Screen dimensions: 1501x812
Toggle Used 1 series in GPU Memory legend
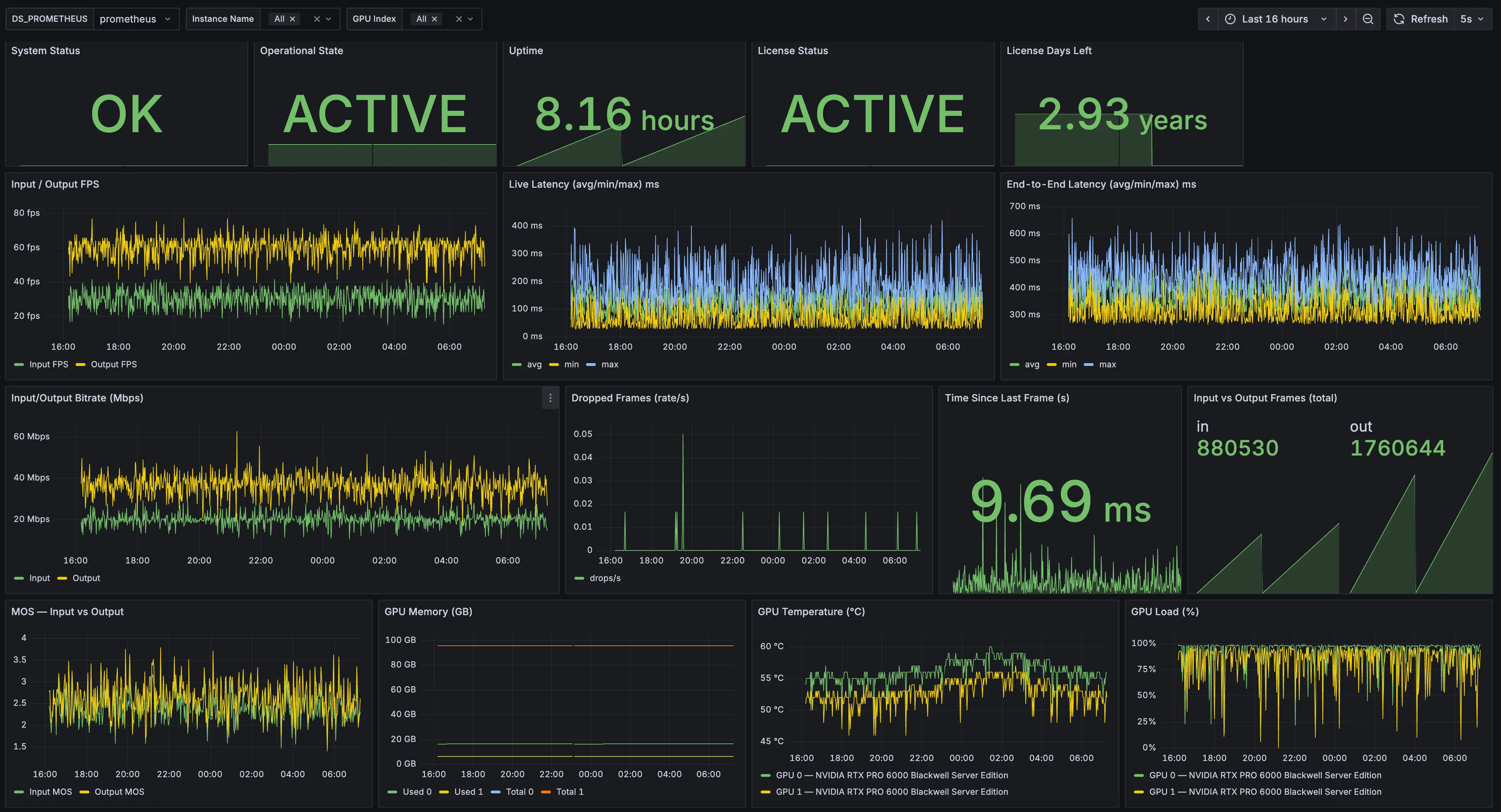tap(468, 792)
